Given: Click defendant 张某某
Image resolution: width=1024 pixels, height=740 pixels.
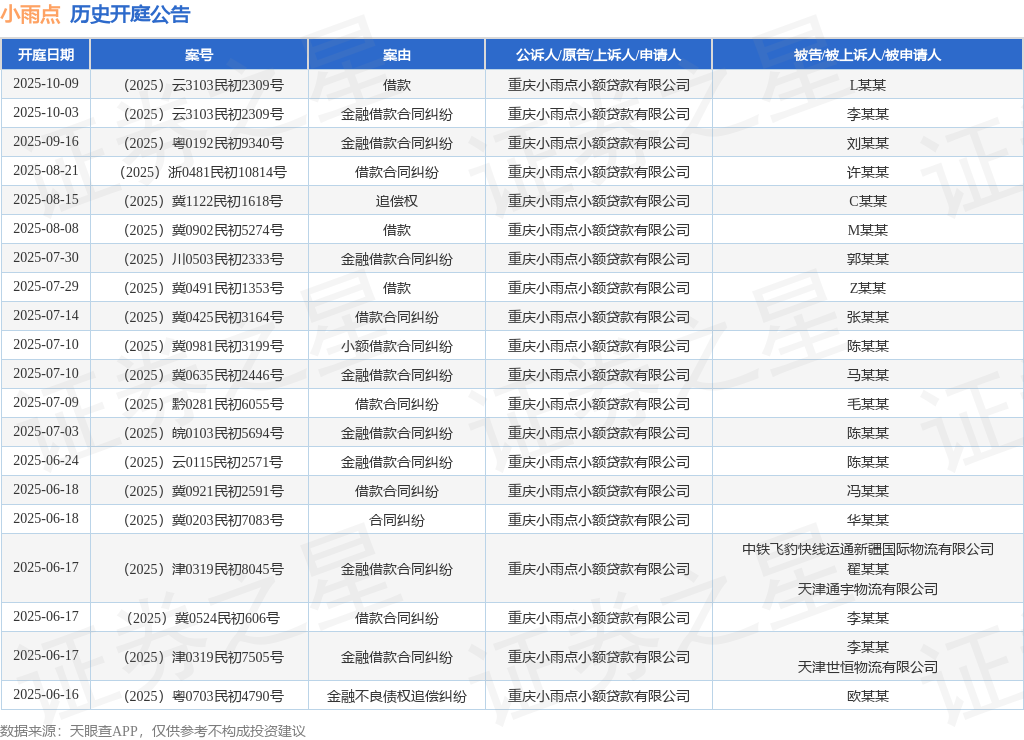Looking at the screenshot, I should click(x=867, y=317).
